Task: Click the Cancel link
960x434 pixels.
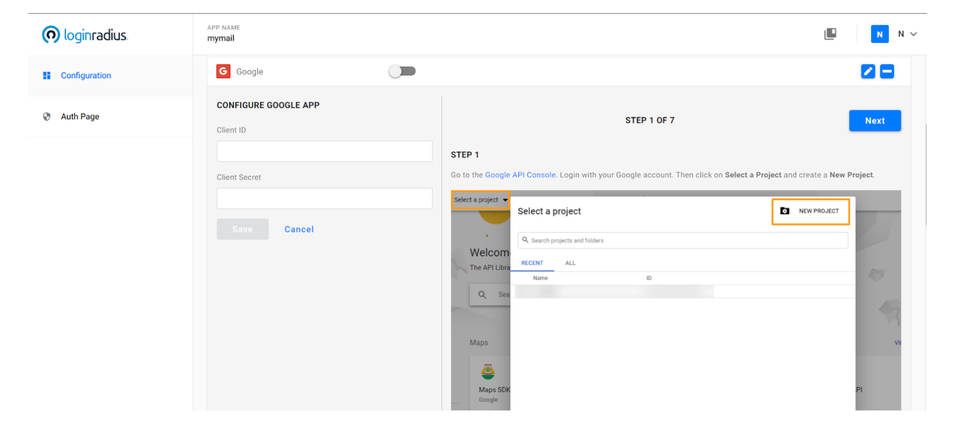Action: (299, 230)
